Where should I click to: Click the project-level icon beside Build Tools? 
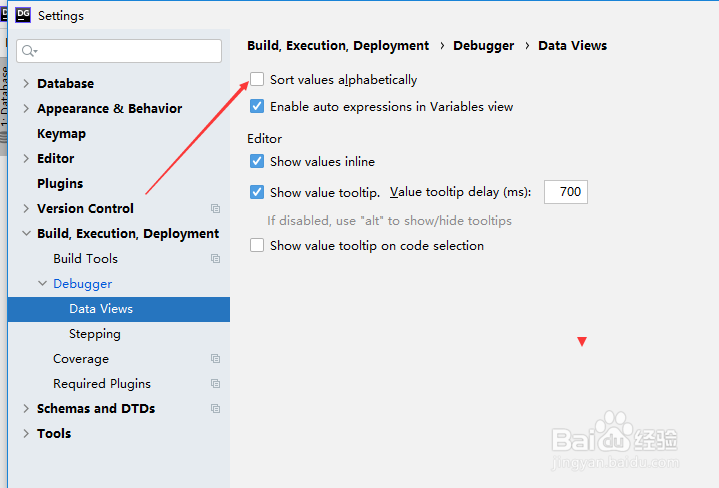(216, 259)
